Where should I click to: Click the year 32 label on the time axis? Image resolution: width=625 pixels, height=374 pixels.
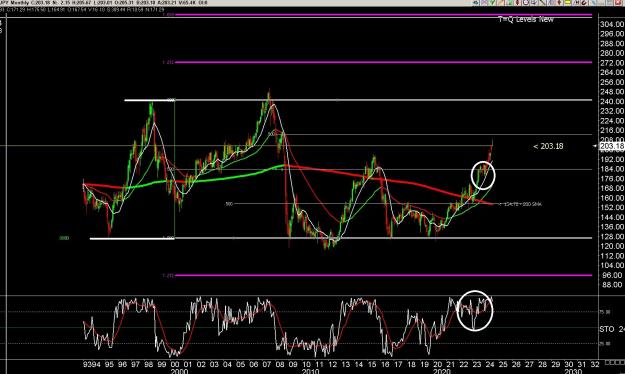click(595, 364)
